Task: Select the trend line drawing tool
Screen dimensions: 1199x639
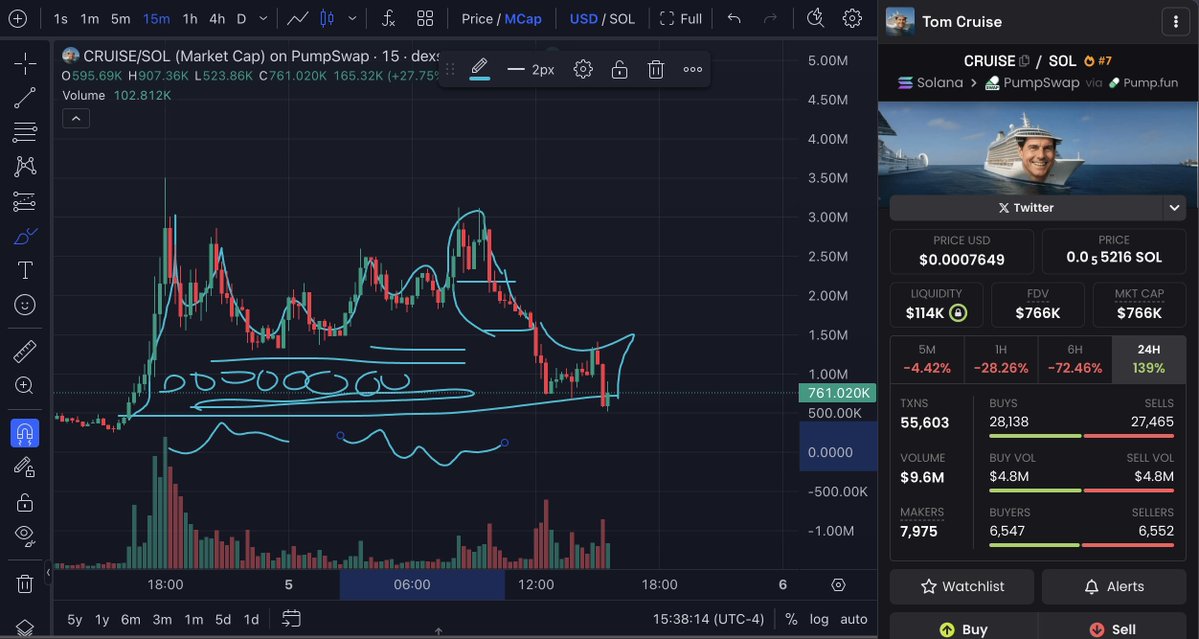Action: 24,98
